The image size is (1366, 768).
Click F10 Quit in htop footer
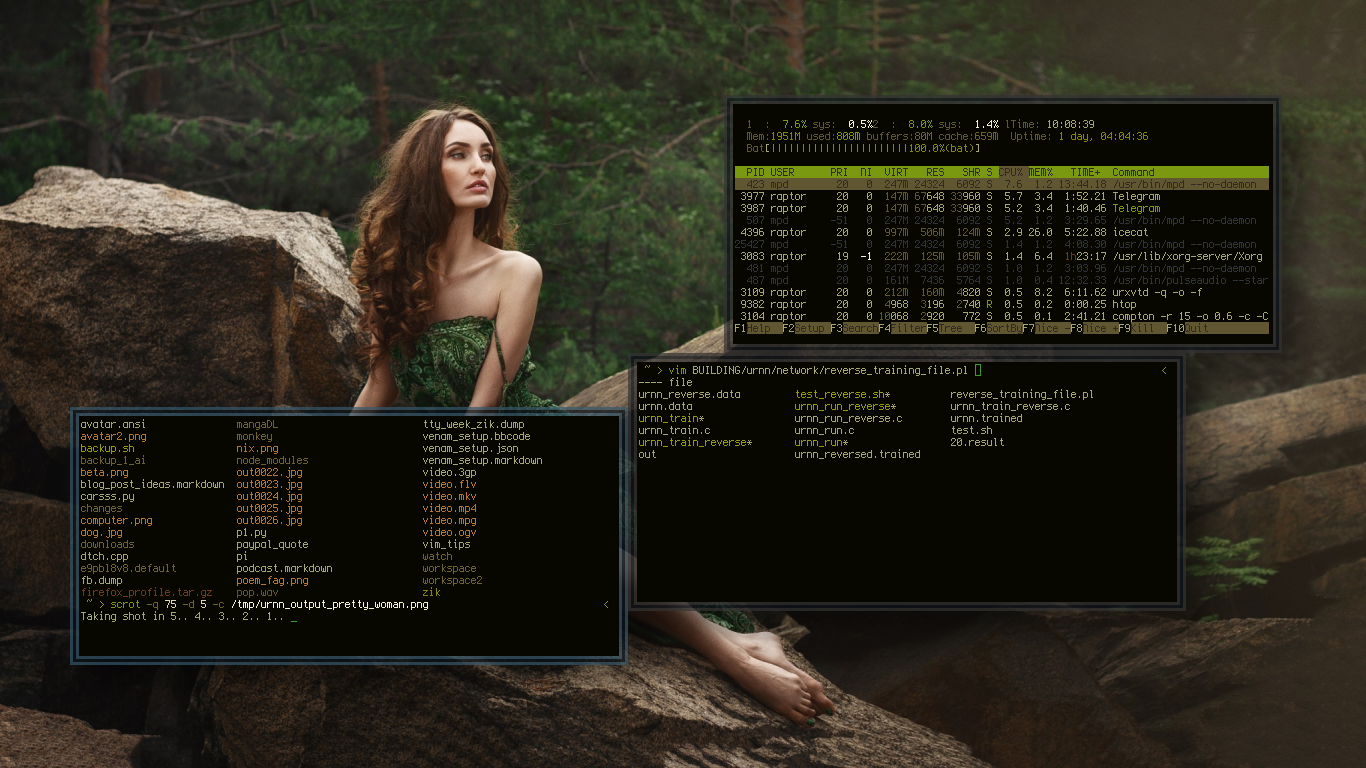click(x=1187, y=328)
